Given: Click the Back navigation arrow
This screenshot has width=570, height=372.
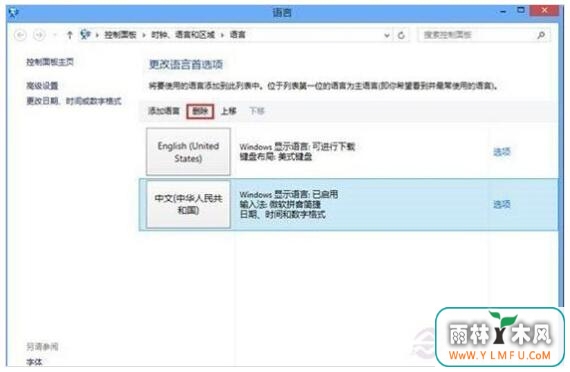Looking at the screenshot, I should tap(20, 35).
